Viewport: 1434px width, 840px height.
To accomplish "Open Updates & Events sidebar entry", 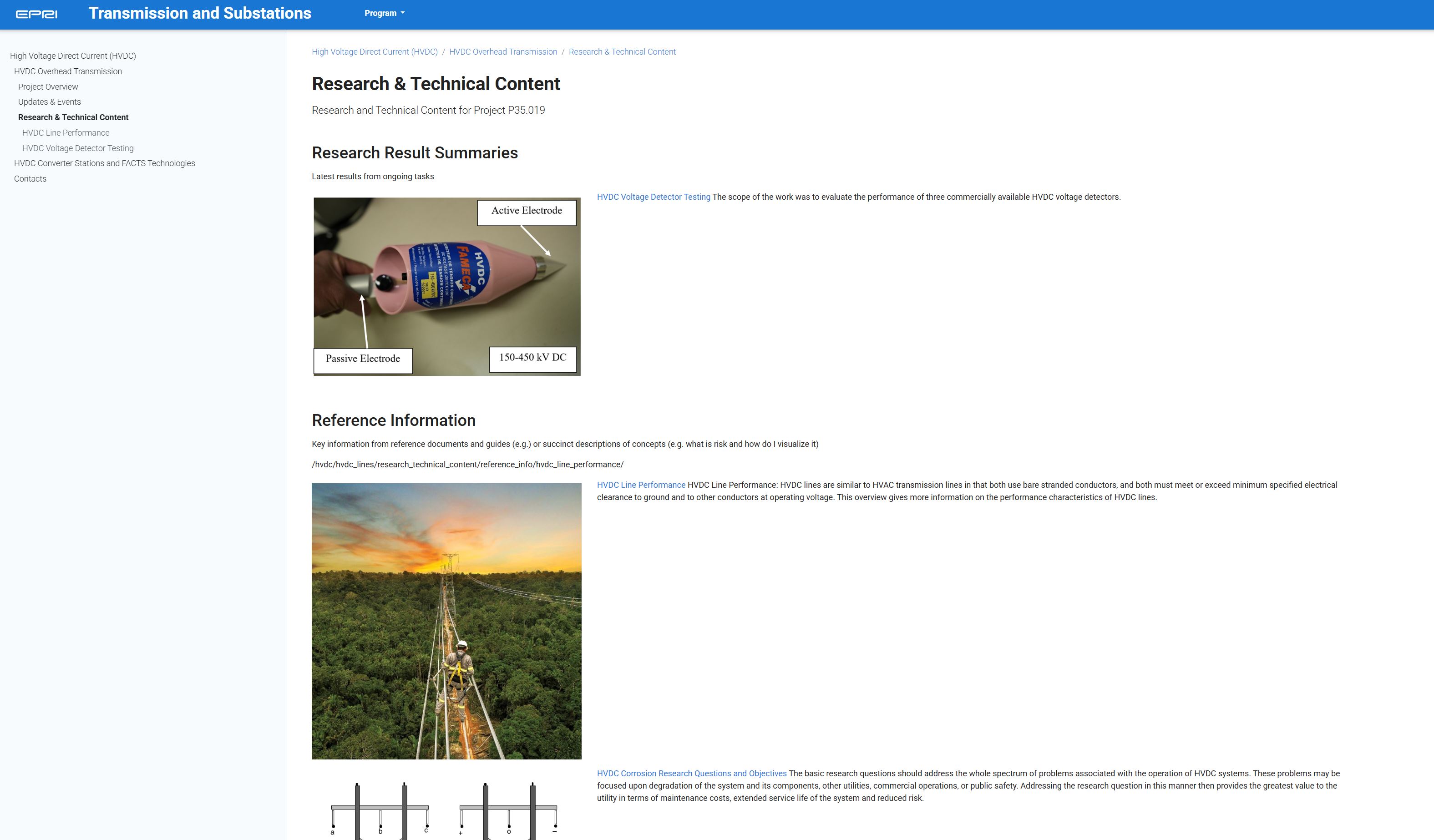I will coord(50,102).
